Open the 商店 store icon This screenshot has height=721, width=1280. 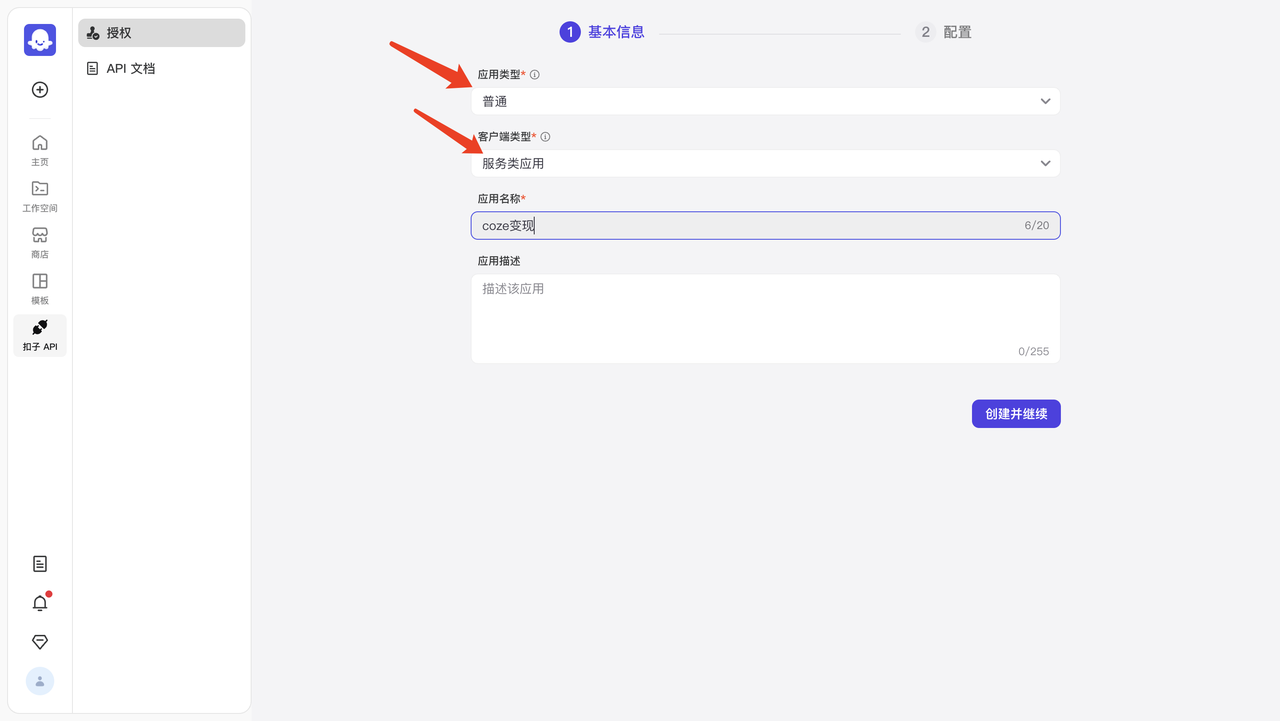pos(40,243)
